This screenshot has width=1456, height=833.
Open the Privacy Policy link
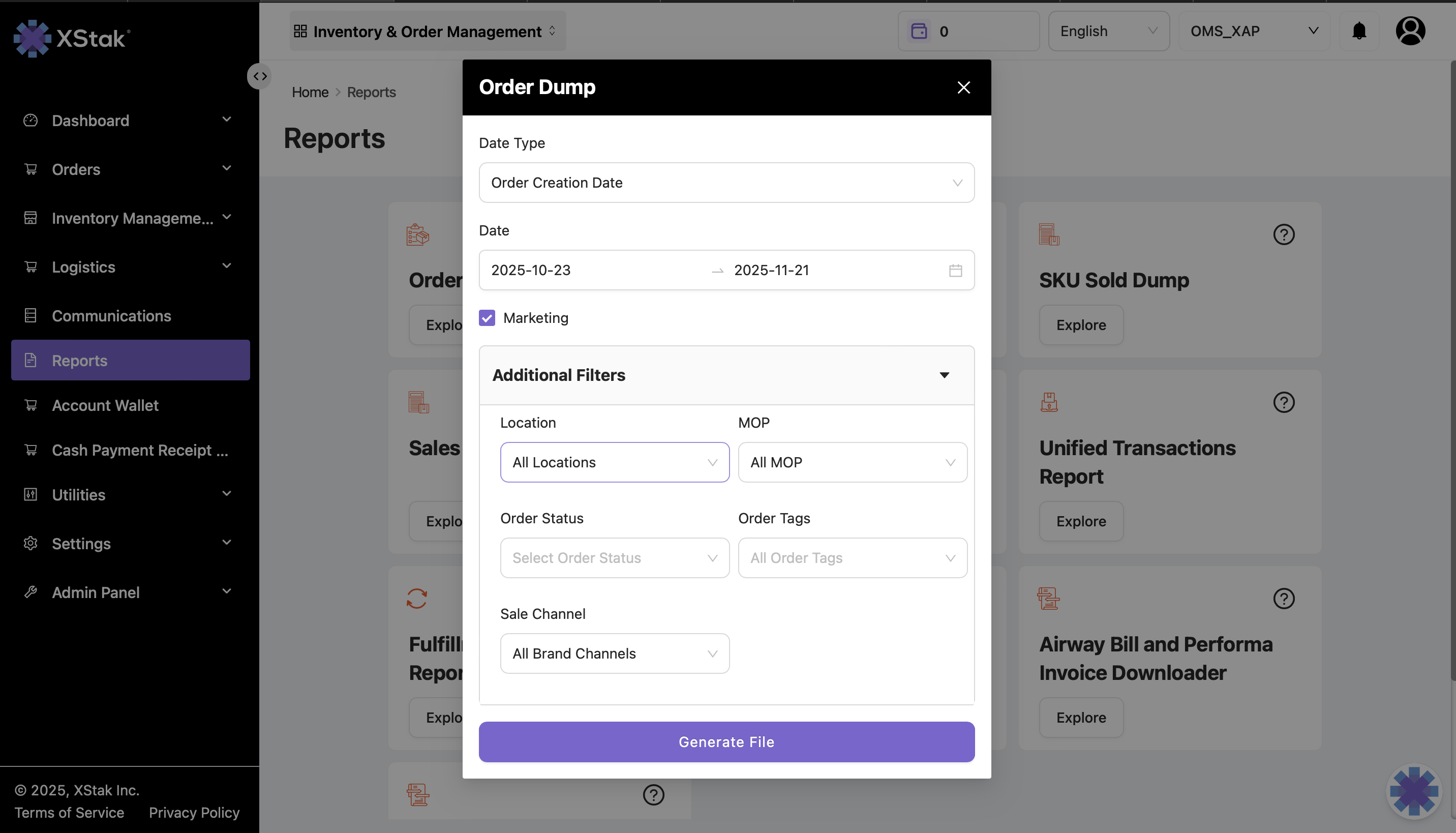tap(194, 813)
